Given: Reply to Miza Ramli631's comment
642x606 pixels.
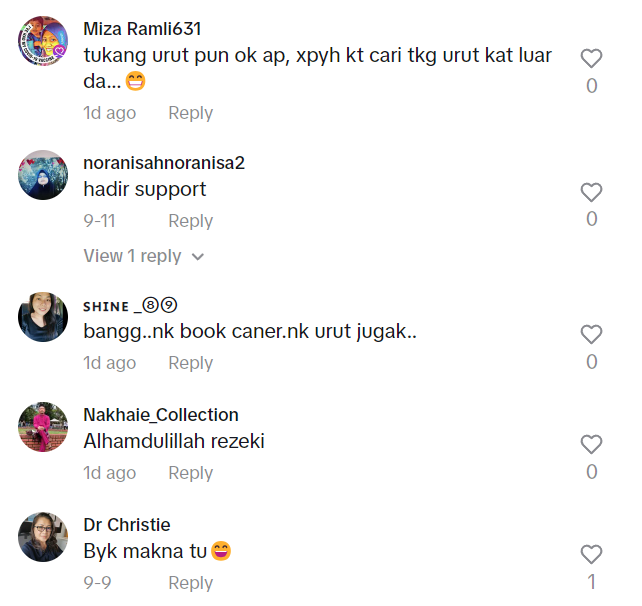Looking at the screenshot, I should [190, 113].
